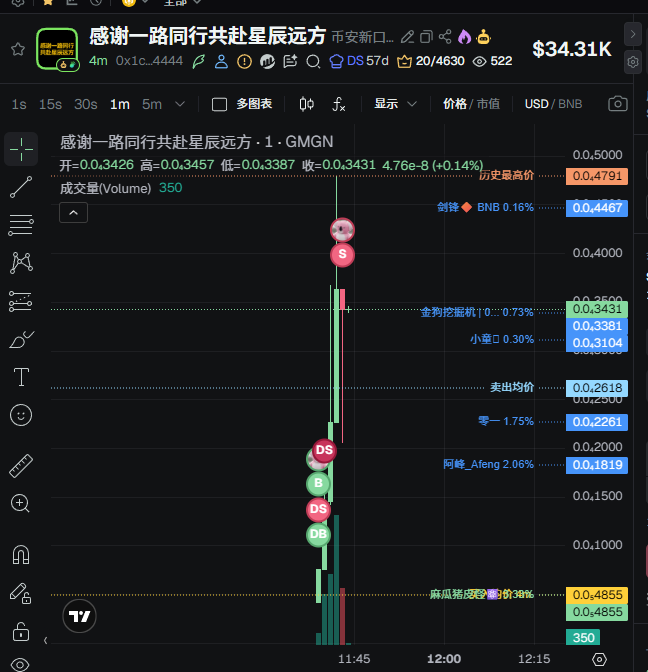Image resolution: width=648 pixels, height=672 pixels.
Task: Click the DS 57d badge
Action: [x=359, y=61]
